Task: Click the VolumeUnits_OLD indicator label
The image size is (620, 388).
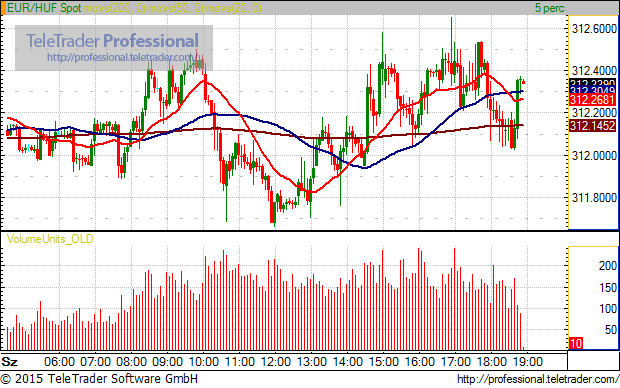Action: (x=50, y=239)
